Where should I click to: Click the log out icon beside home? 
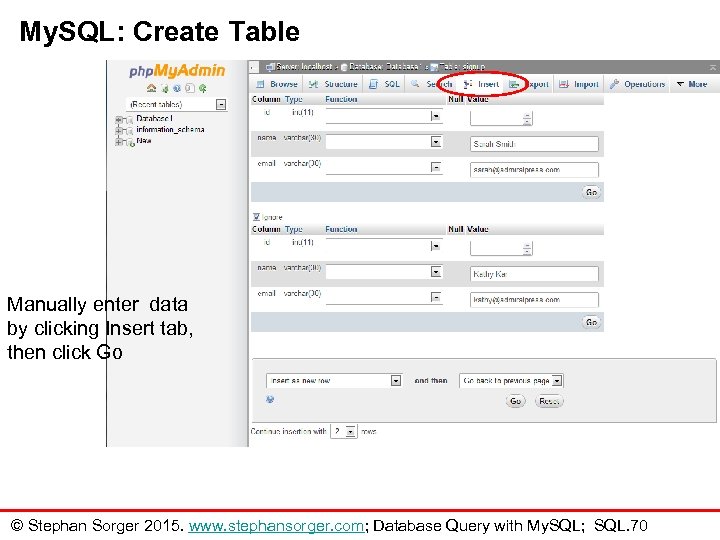pyautogui.click(x=165, y=88)
